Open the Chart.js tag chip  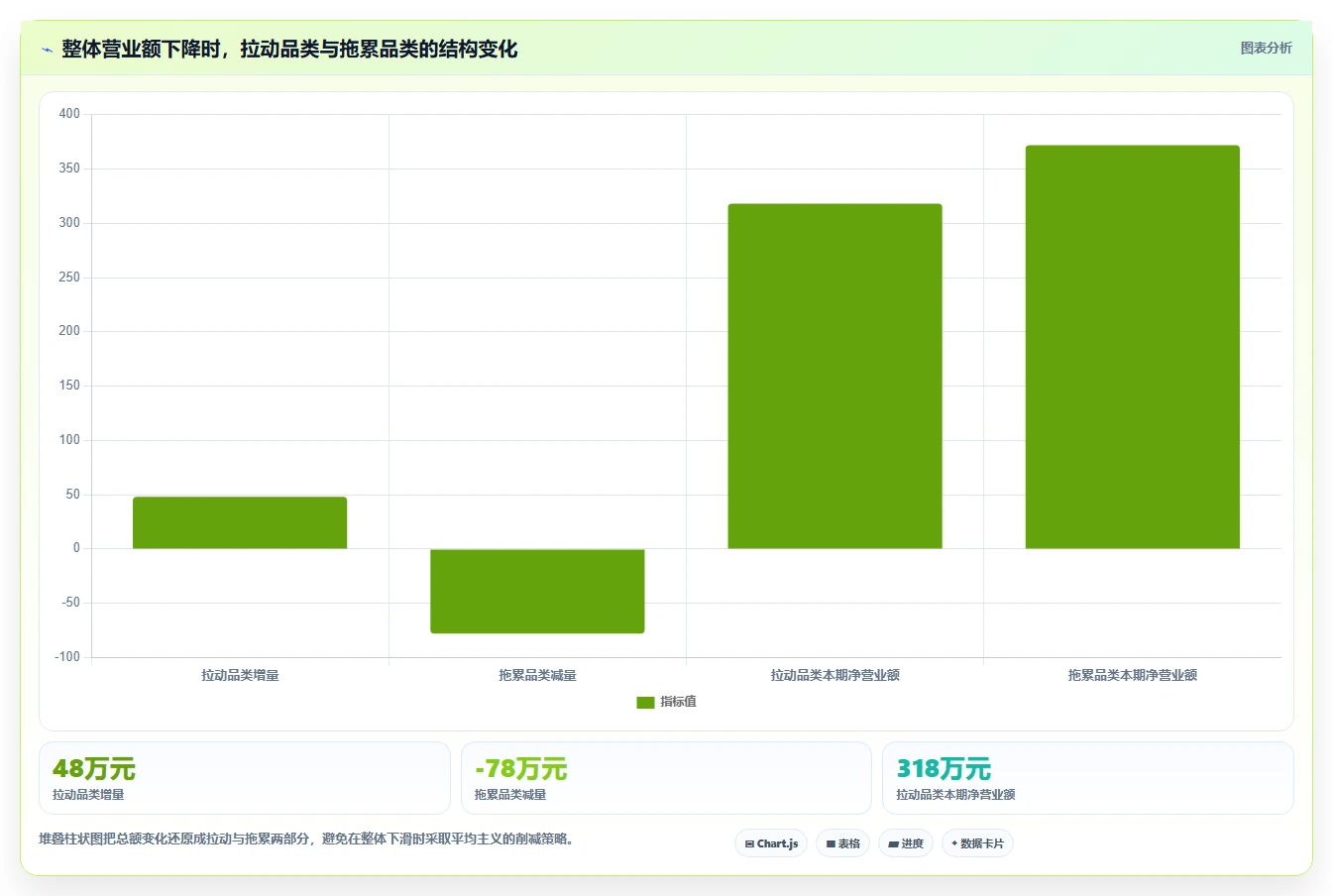click(771, 843)
